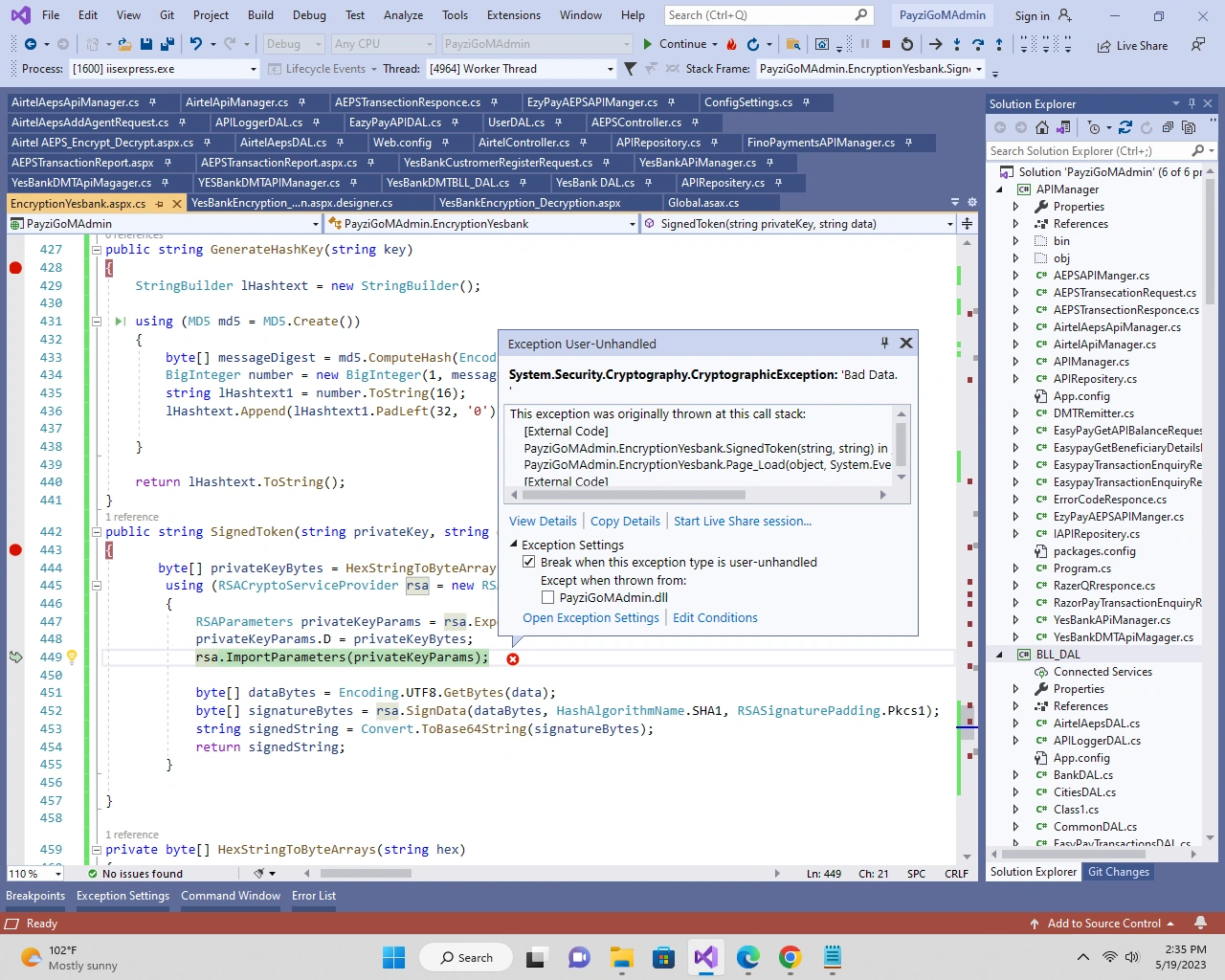Image resolution: width=1225 pixels, height=980 pixels.
Task: Open Exception Settings via the link
Action: click(x=590, y=618)
